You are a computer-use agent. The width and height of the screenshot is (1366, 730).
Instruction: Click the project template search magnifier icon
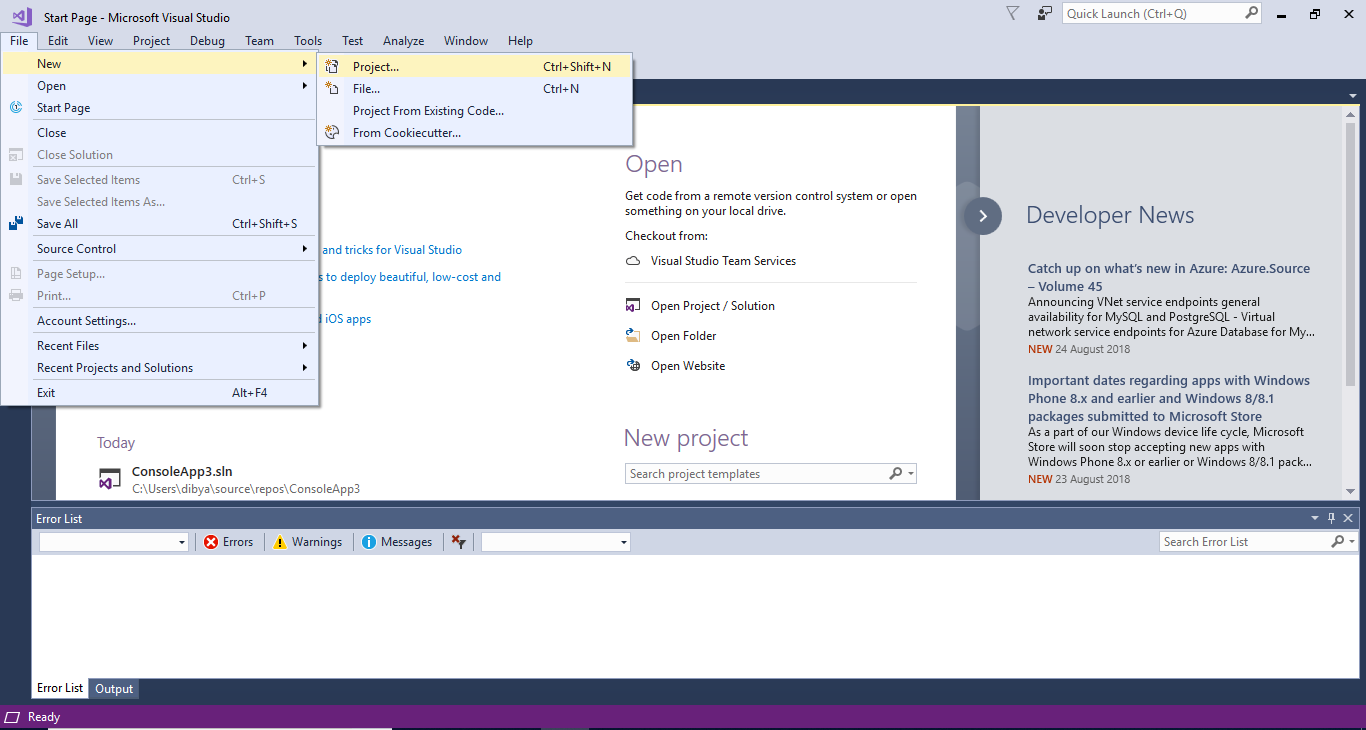coord(895,474)
